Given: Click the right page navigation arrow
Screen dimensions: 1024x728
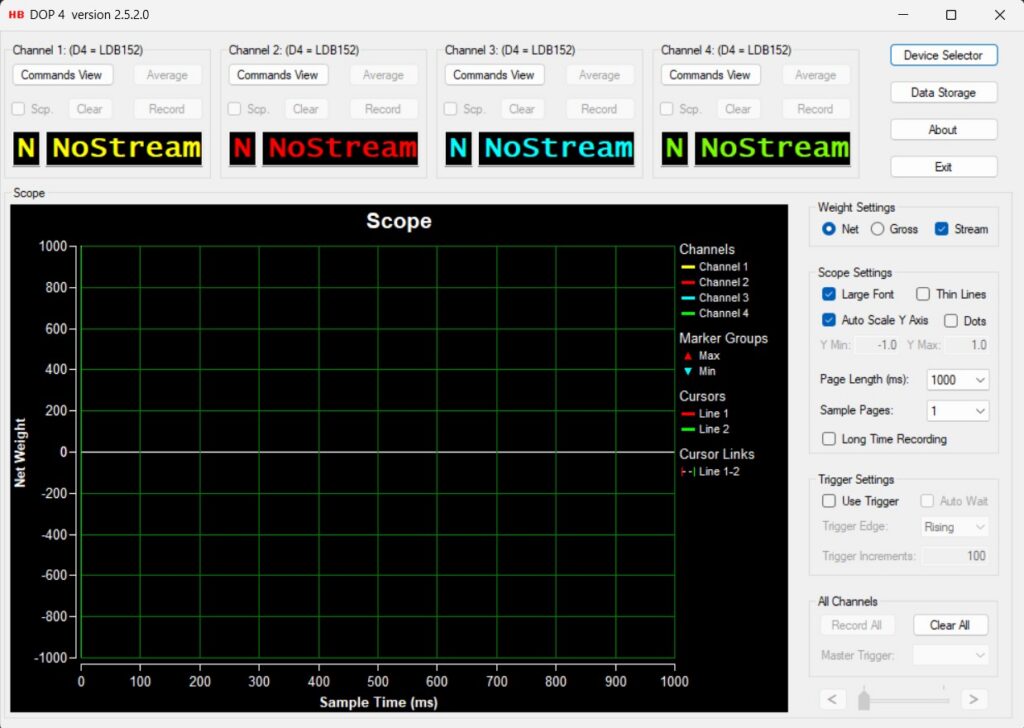Looking at the screenshot, I should coord(973,699).
